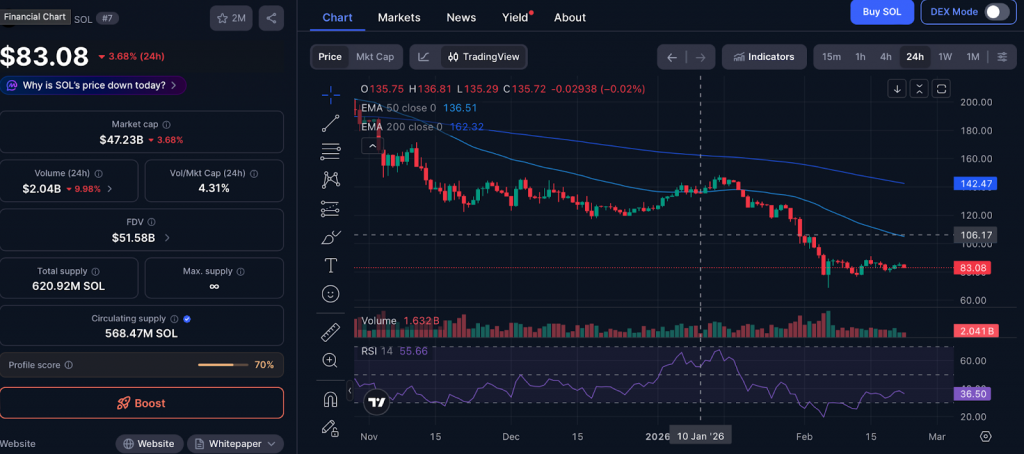1024x454 pixels.
Task: Select the trend line drawing tool
Action: pyautogui.click(x=331, y=123)
